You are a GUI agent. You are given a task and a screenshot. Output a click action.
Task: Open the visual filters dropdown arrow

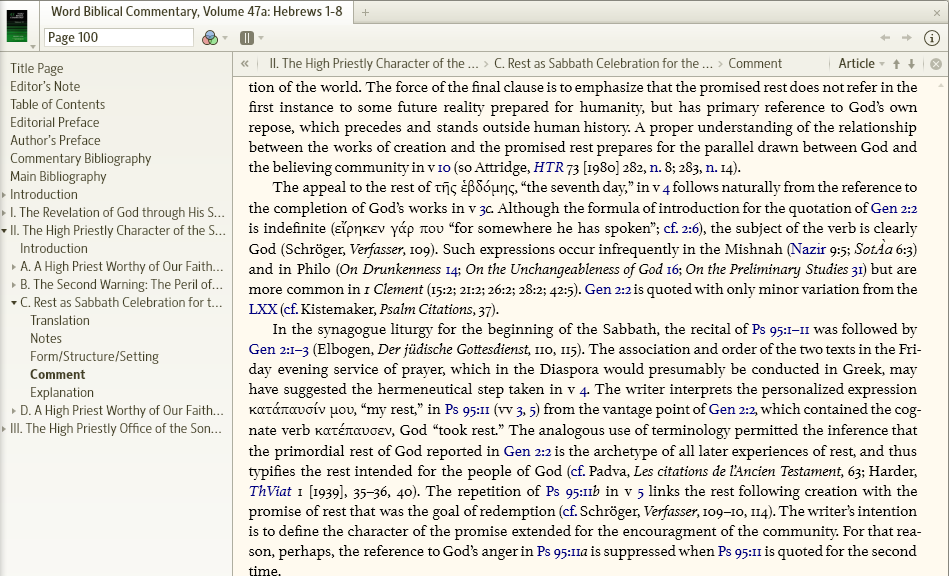[225, 38]
